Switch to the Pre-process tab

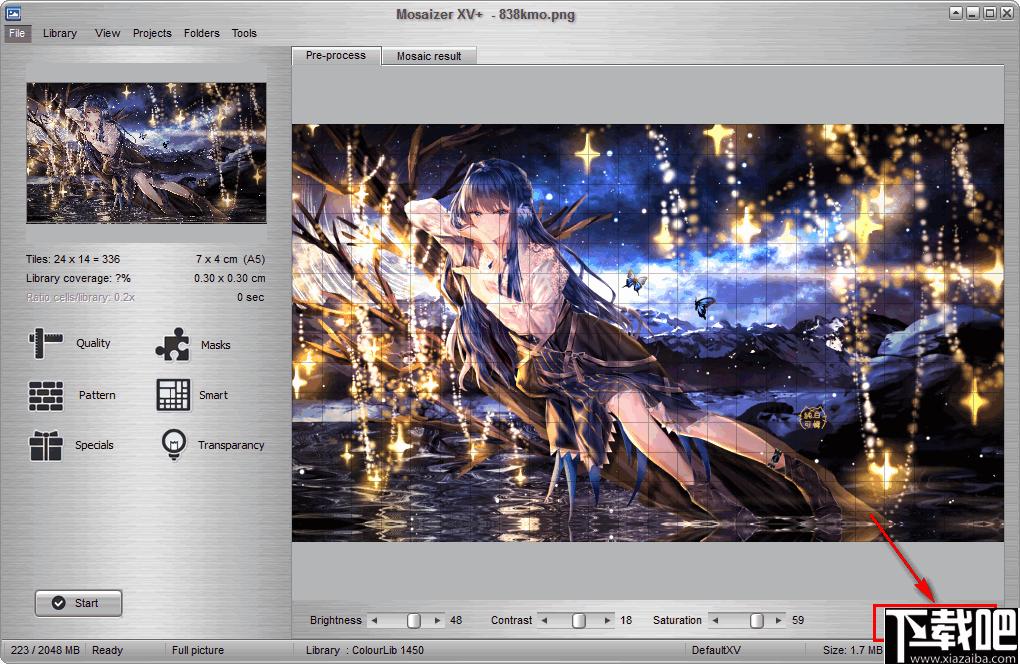[x=336, y=56]
